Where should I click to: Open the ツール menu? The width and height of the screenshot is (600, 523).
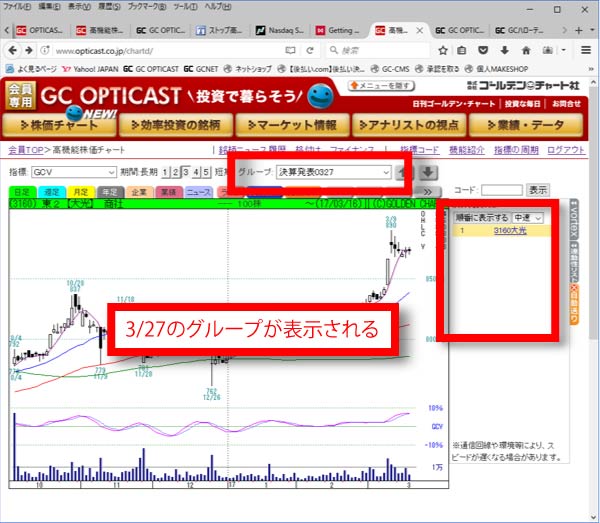pyautogui.click(x=185, y=7)
